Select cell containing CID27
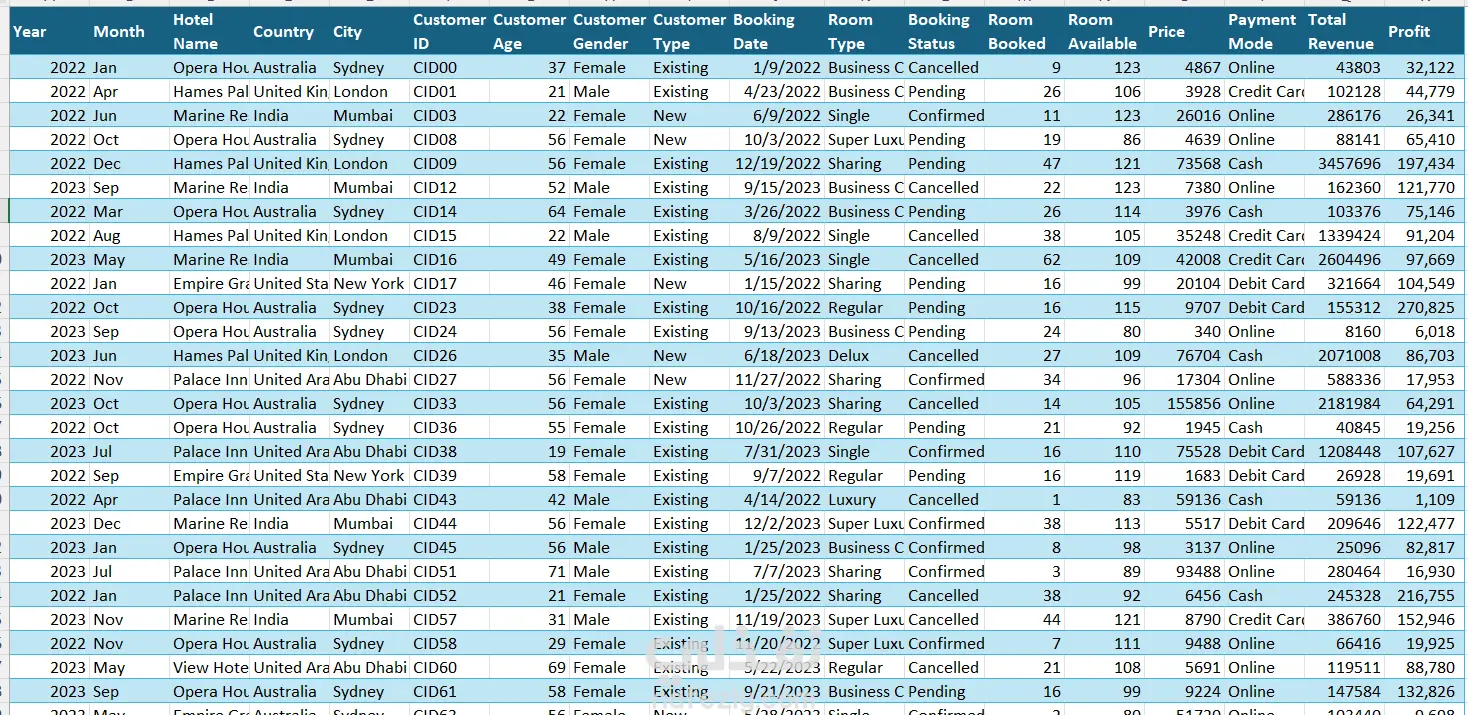This screenshot has width=1468, height=715. (x=449, y=380)
